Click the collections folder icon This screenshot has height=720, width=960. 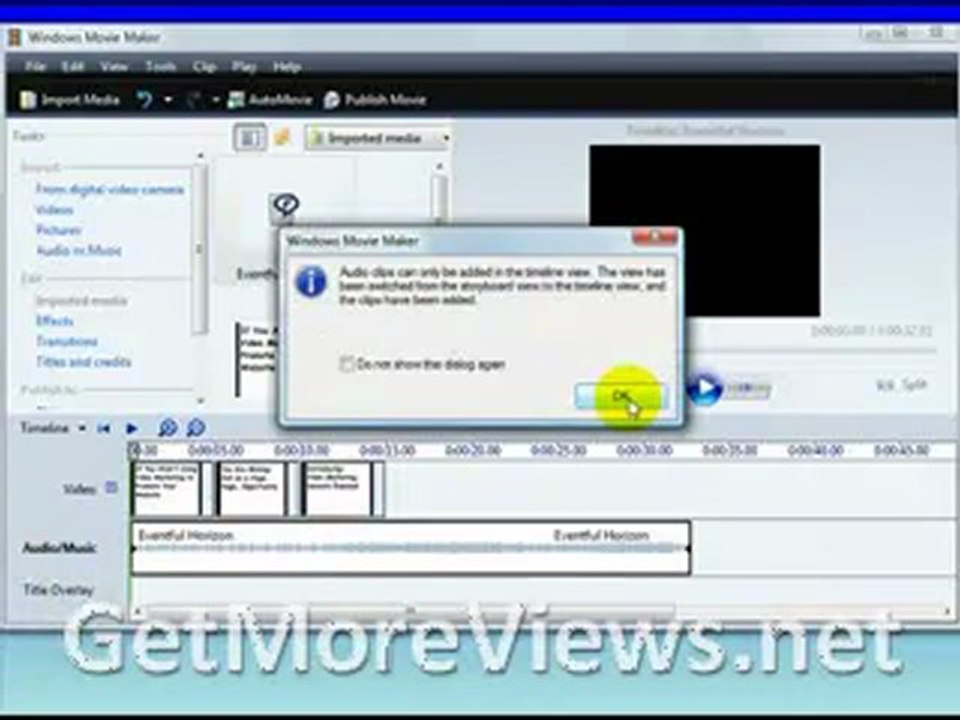[282, 138]
